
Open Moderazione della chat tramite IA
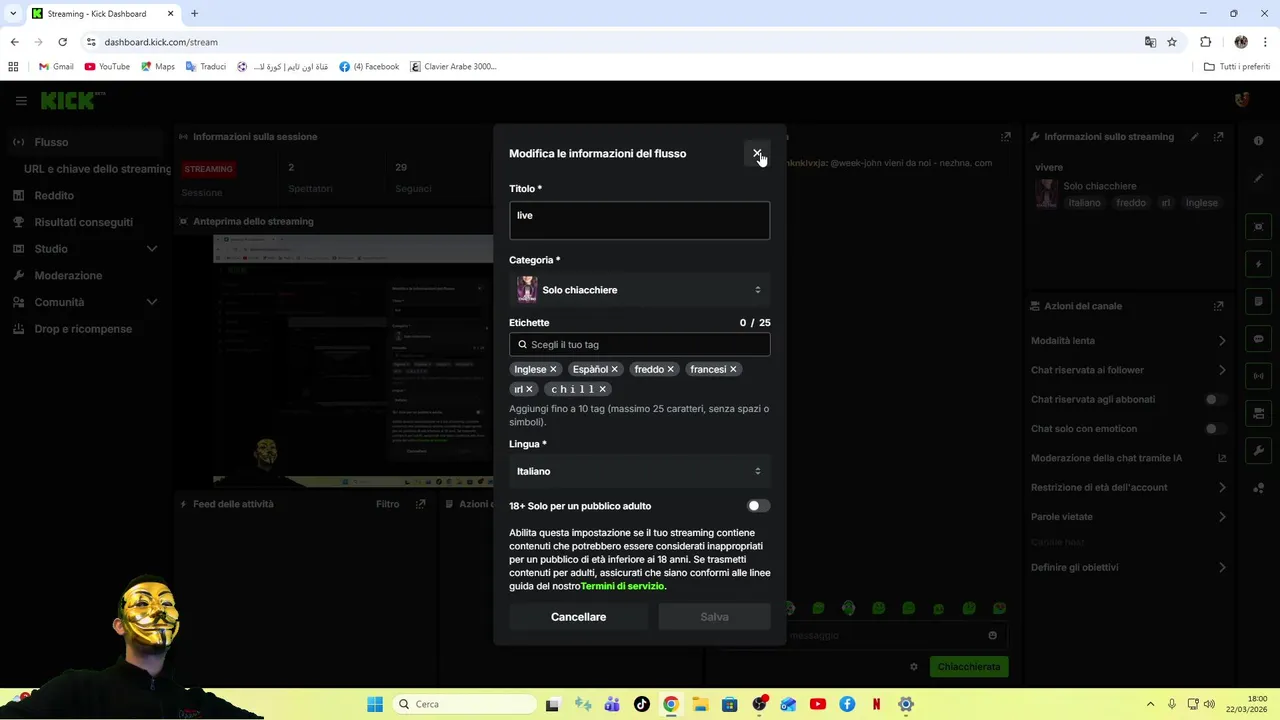[x=1129, y=458]
